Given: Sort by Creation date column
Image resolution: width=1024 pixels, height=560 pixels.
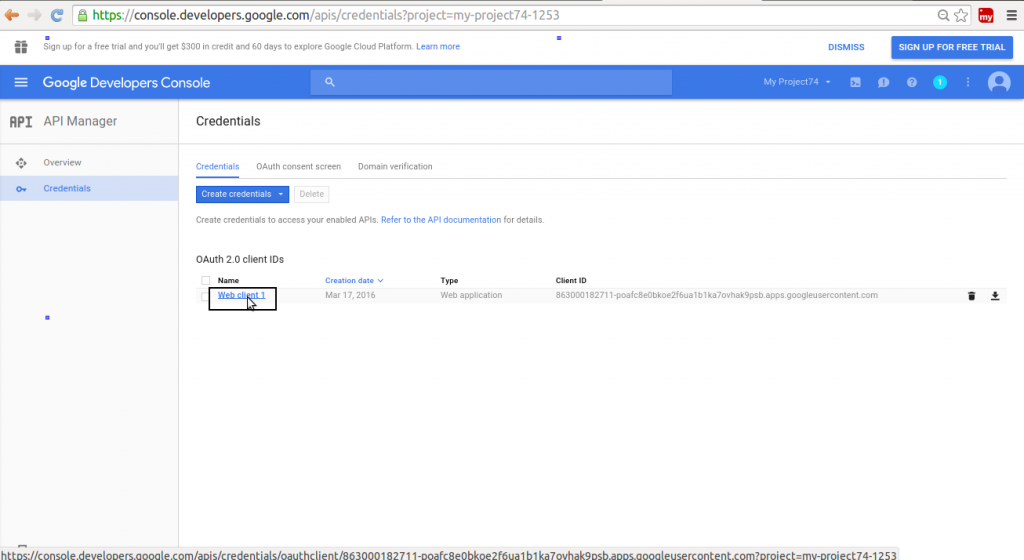Looking at the screenshot, I should point(354,281).
